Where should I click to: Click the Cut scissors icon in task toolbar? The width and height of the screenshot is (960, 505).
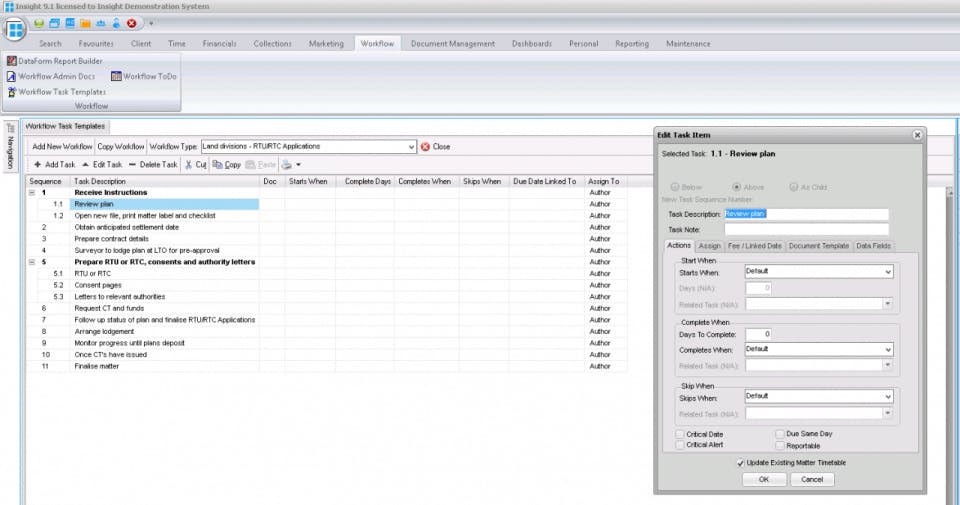189,165
